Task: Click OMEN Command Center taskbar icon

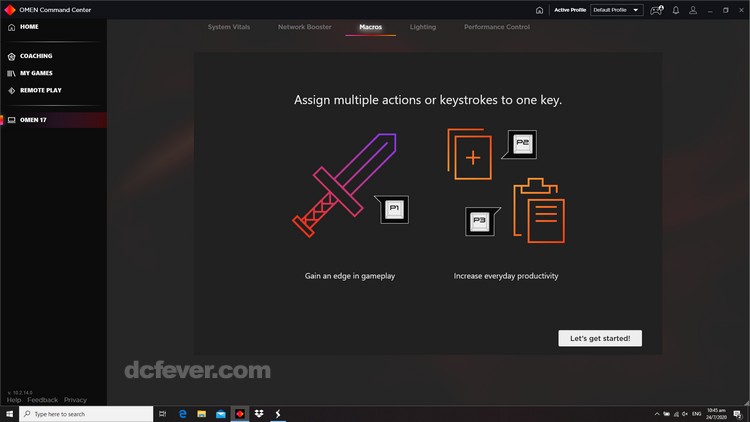Action: click(x=240, y=414)
